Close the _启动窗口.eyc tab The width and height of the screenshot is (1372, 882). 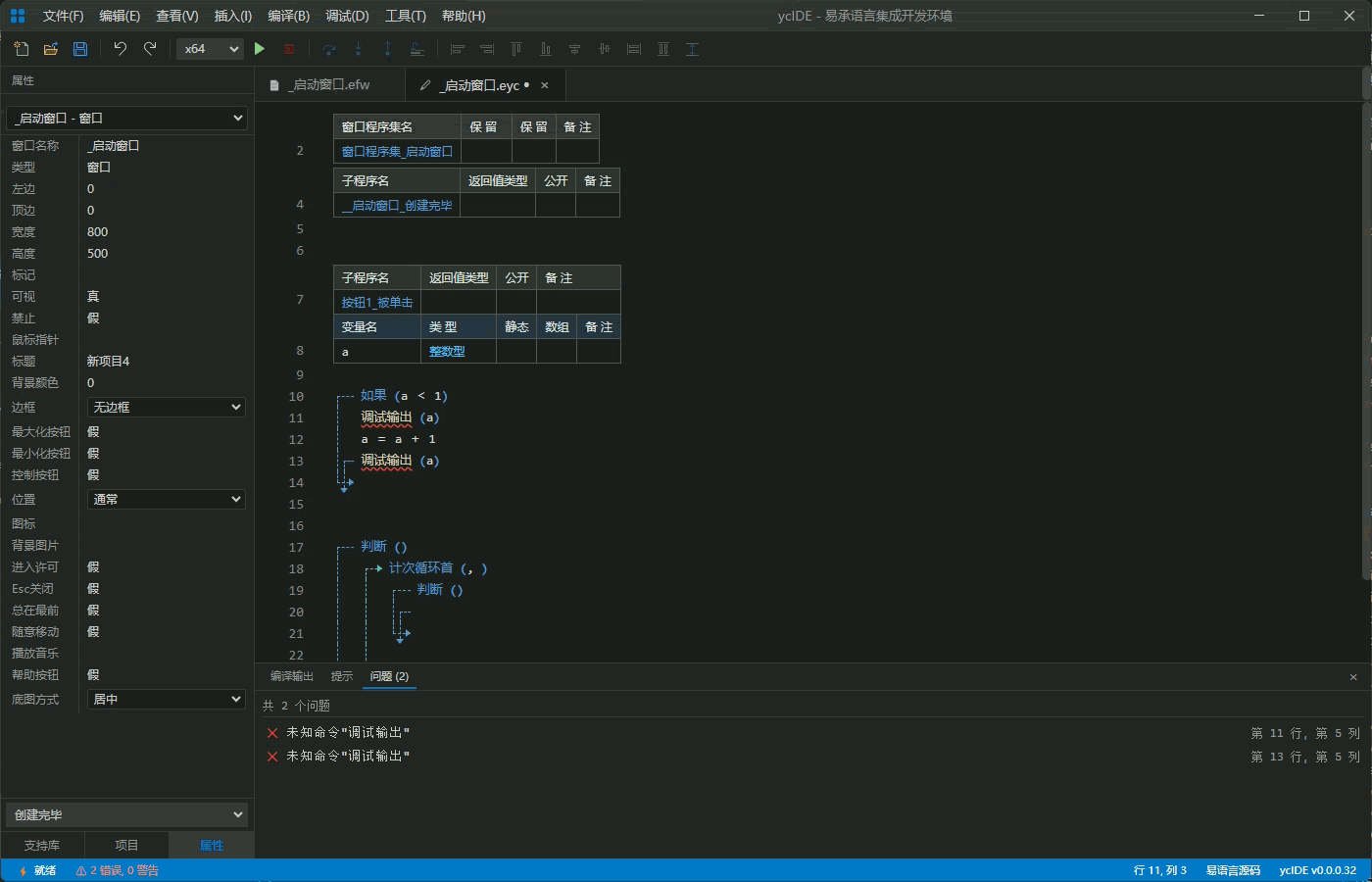(545, 85)
